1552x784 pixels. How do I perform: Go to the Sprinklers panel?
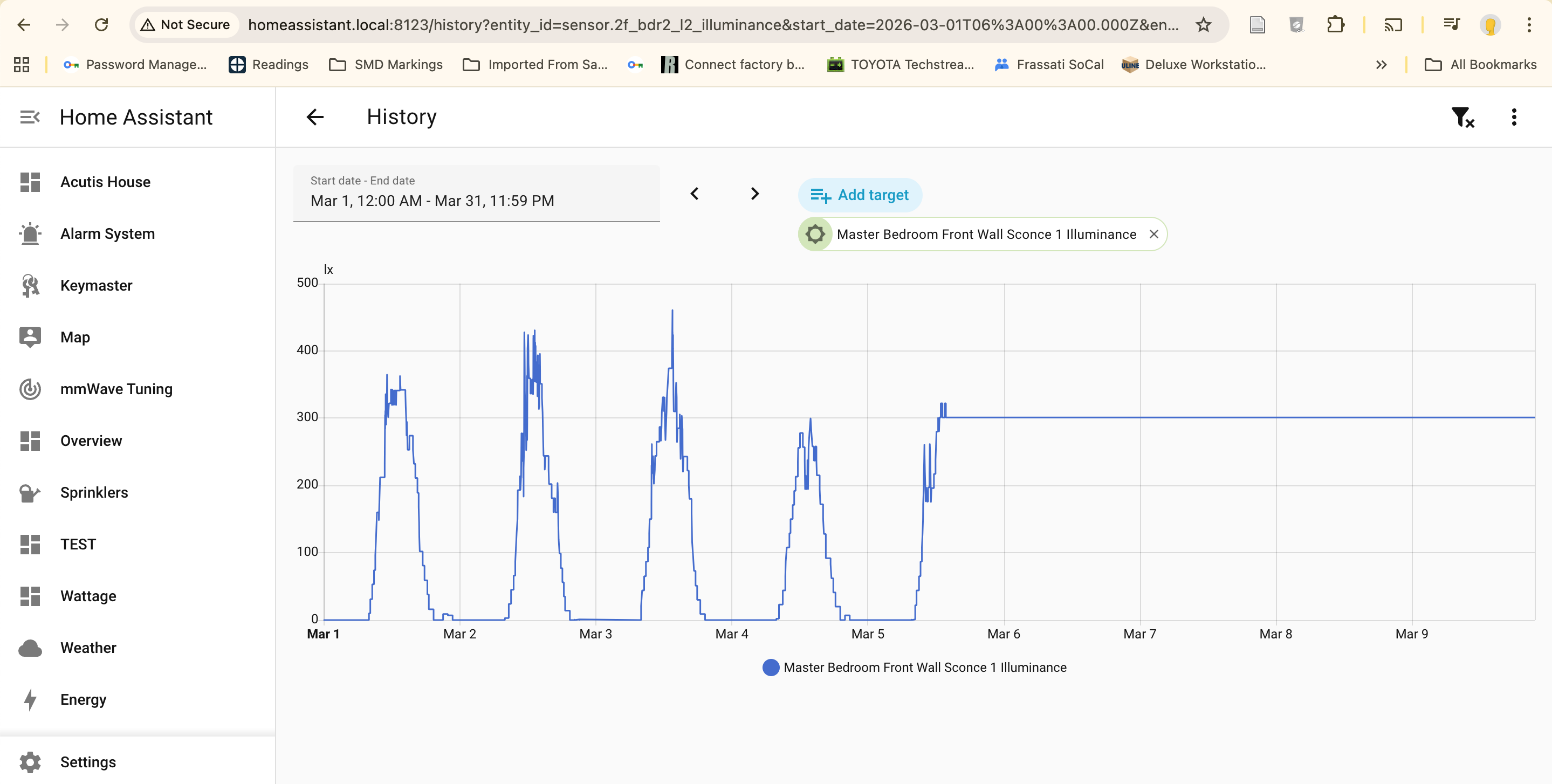pyautogui.click(x=94, y=493)
